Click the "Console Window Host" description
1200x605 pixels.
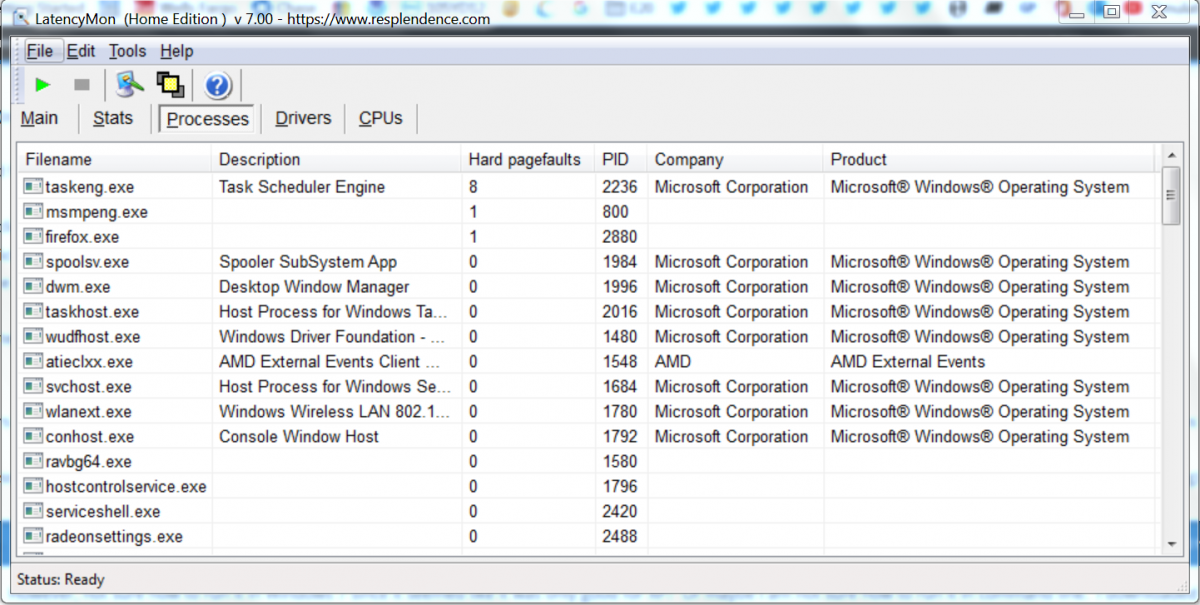pyautogui.click(x=299, y=437)
